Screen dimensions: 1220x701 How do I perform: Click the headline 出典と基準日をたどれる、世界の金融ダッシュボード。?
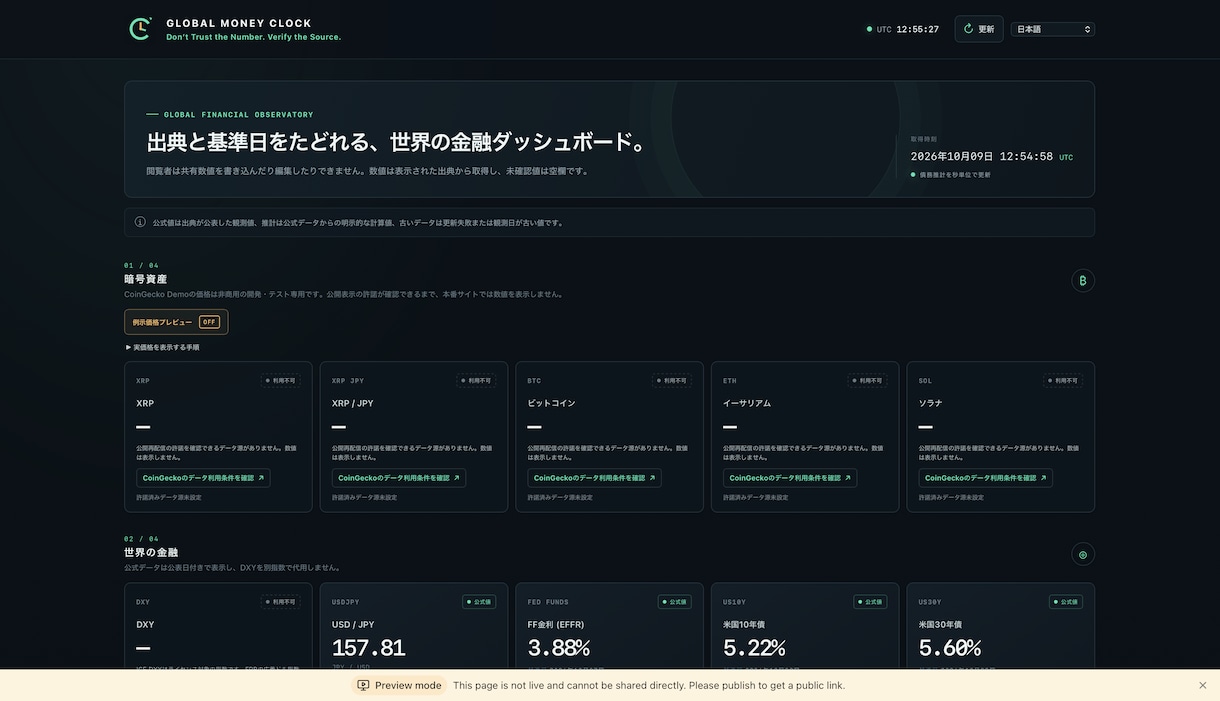click(x=400, y=142)
